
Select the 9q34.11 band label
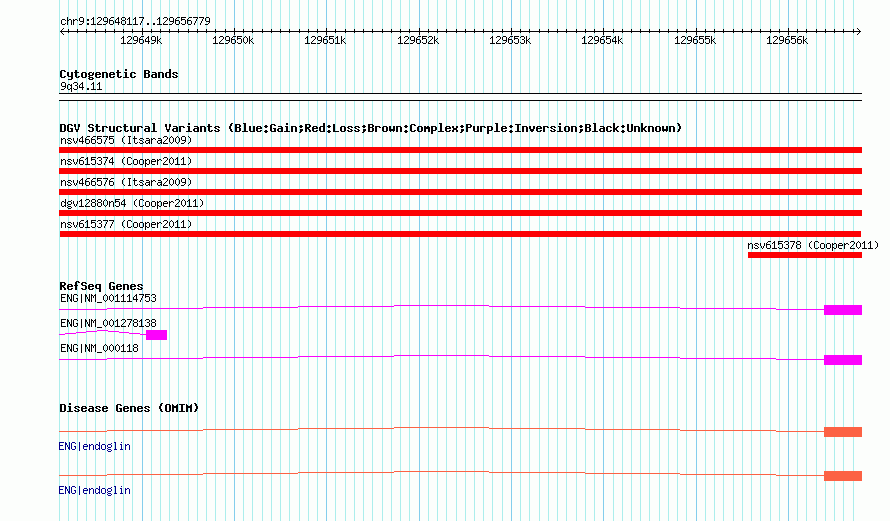click(81, 86)
